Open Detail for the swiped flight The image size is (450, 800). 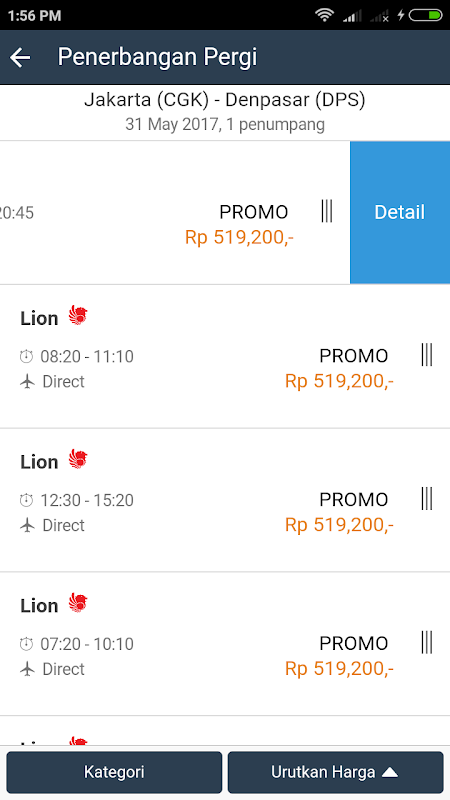(399, 212)
